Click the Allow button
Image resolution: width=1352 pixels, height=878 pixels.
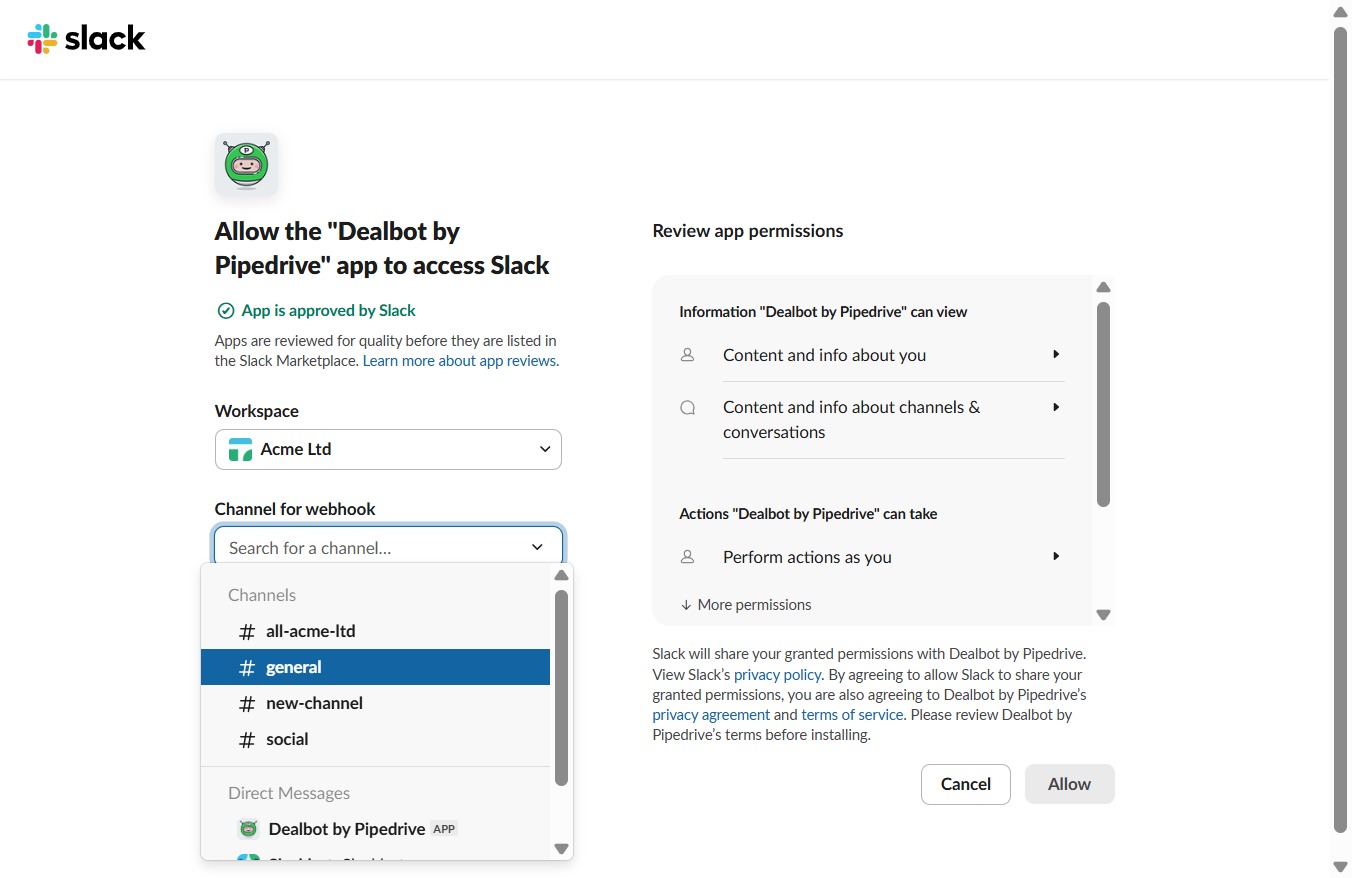coord(1069,784)
